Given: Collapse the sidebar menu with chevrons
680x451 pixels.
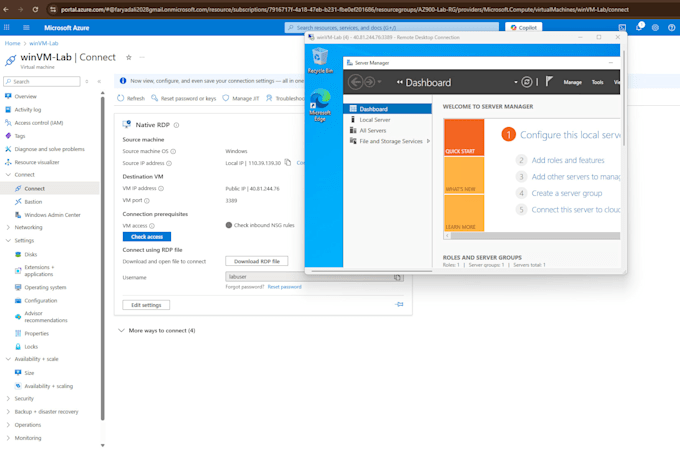Looking at the screenshot, I should 99,82.
